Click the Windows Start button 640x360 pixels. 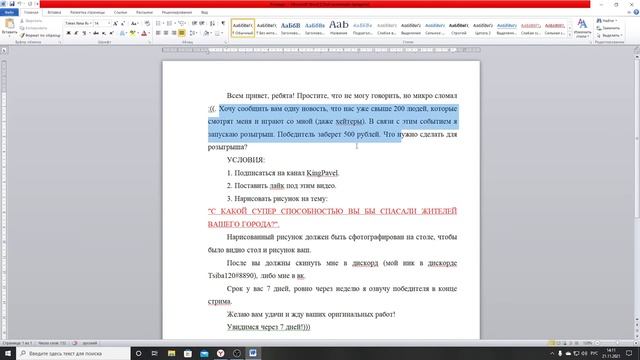pyautogui.click(x=8, y=353)
